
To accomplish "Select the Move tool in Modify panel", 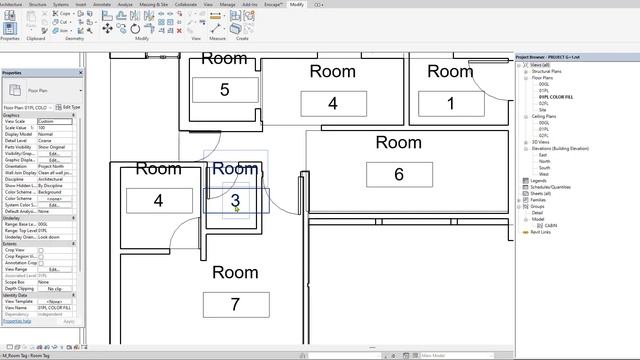I will [x=107, y=29].
